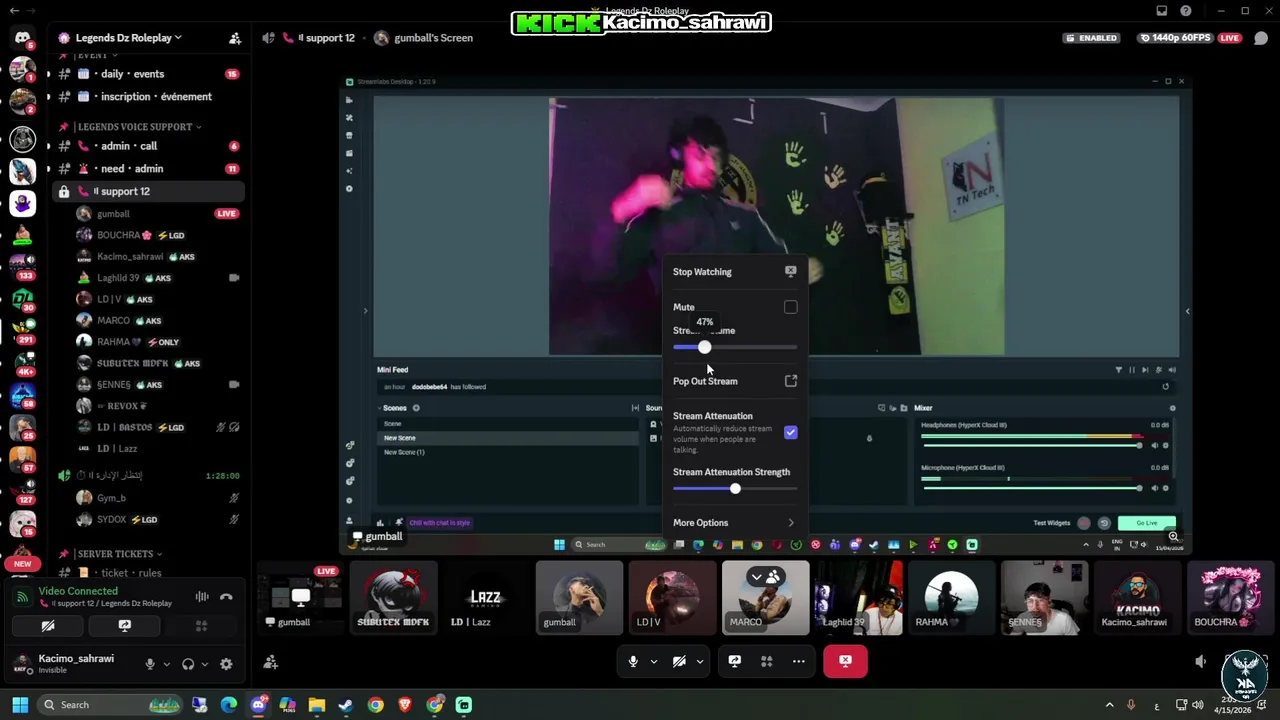Viewport: 1280px width, 720px height.
Task: Adjust the Stream Volume slider handle
Action: [x=704, y=347]
